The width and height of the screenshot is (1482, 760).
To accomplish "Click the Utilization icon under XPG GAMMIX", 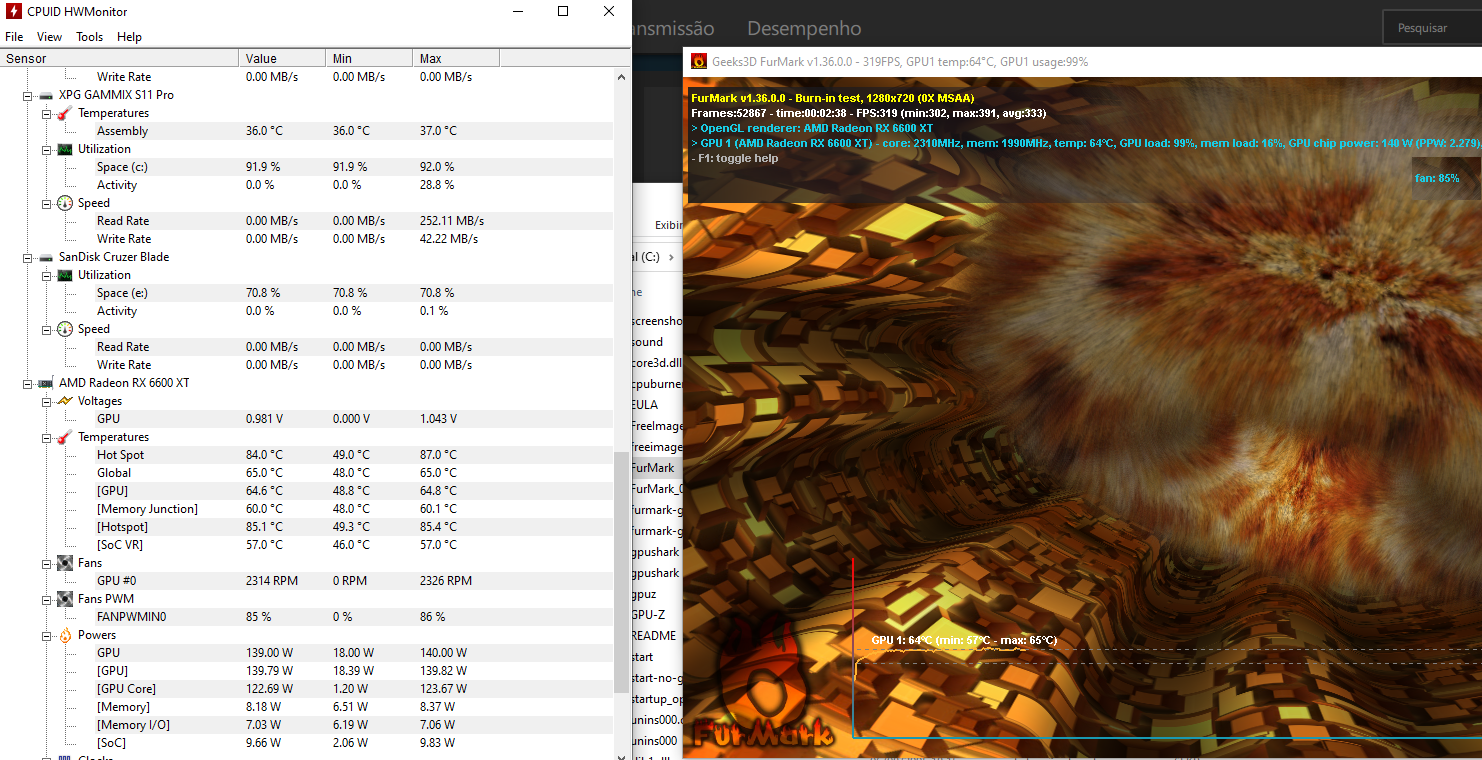I will (65, 149).
